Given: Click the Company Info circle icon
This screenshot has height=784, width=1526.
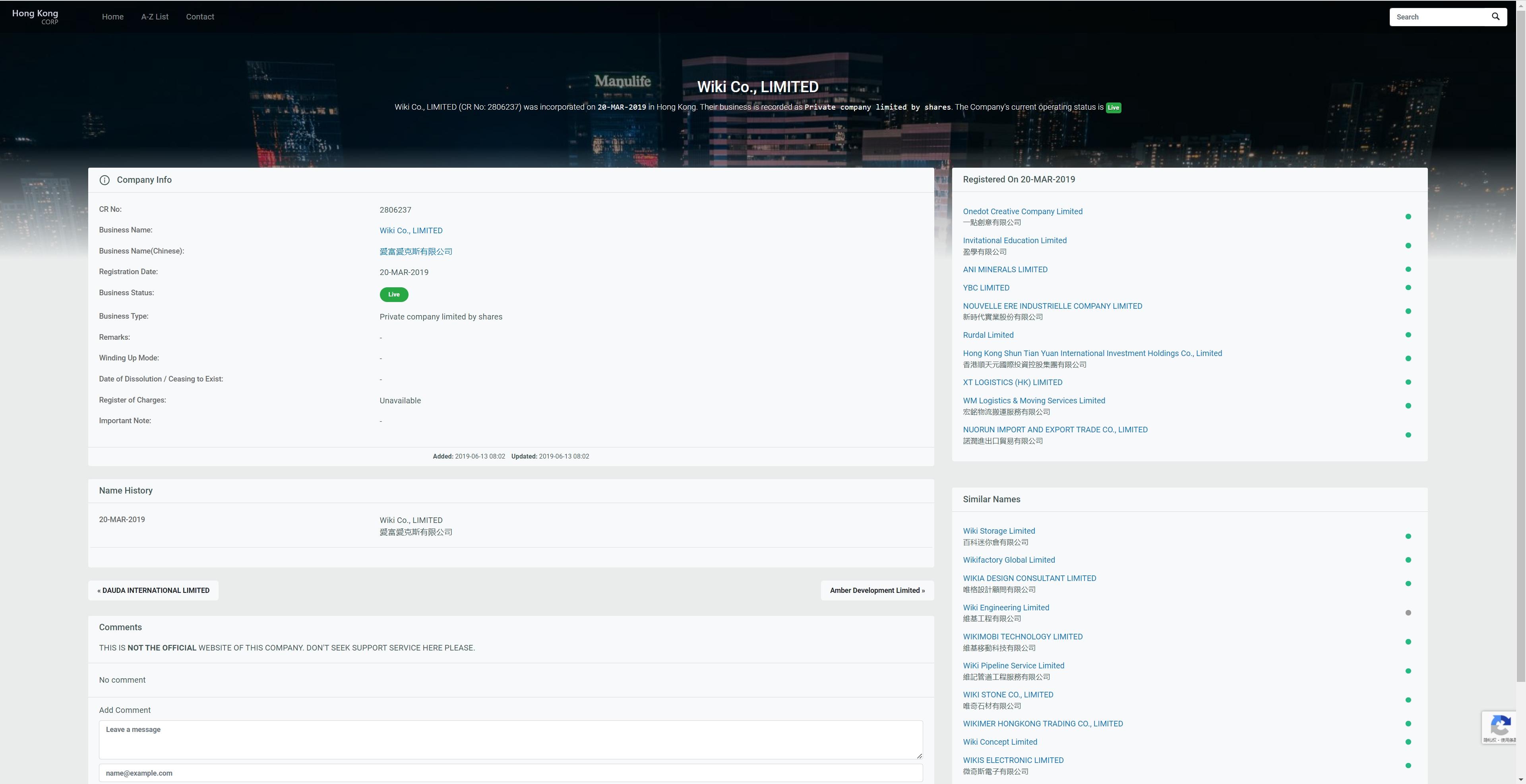Looking at the screenshot, I should click(x=104, y=180).
